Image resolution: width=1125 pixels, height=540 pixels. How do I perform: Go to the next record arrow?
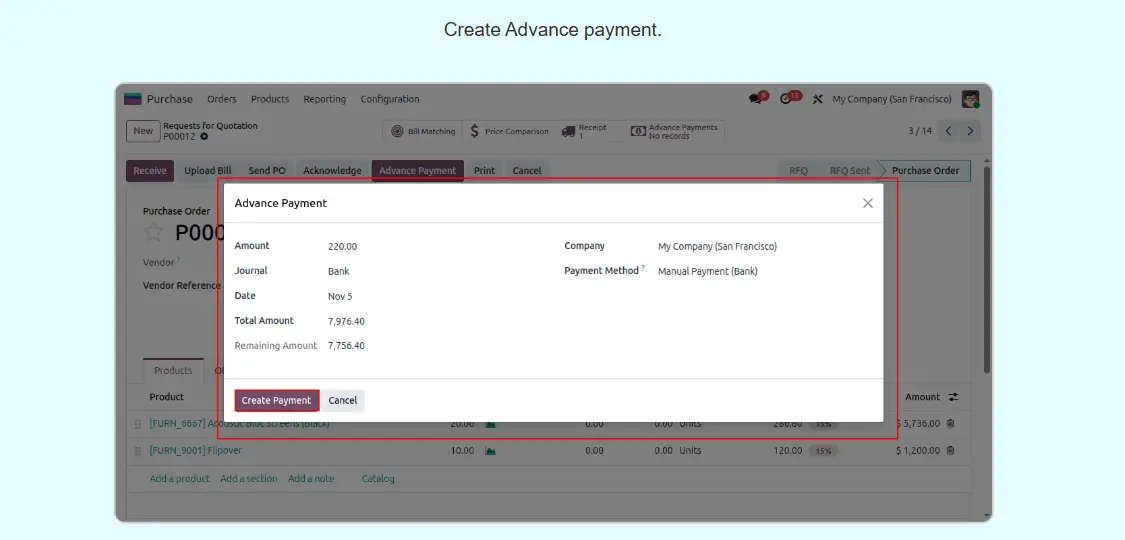(x=970, y=131)
